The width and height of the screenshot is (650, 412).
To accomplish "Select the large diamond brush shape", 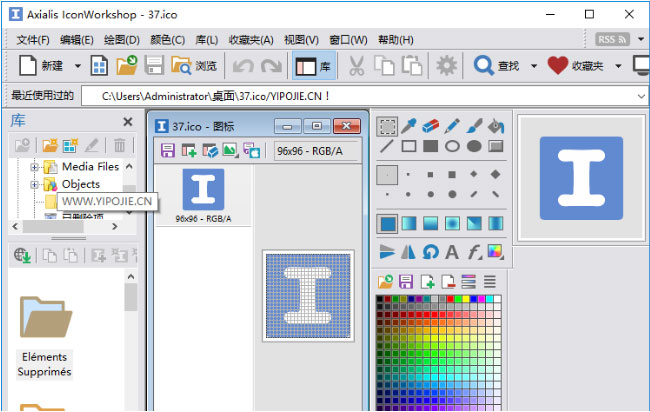I will tap(495, 174).
